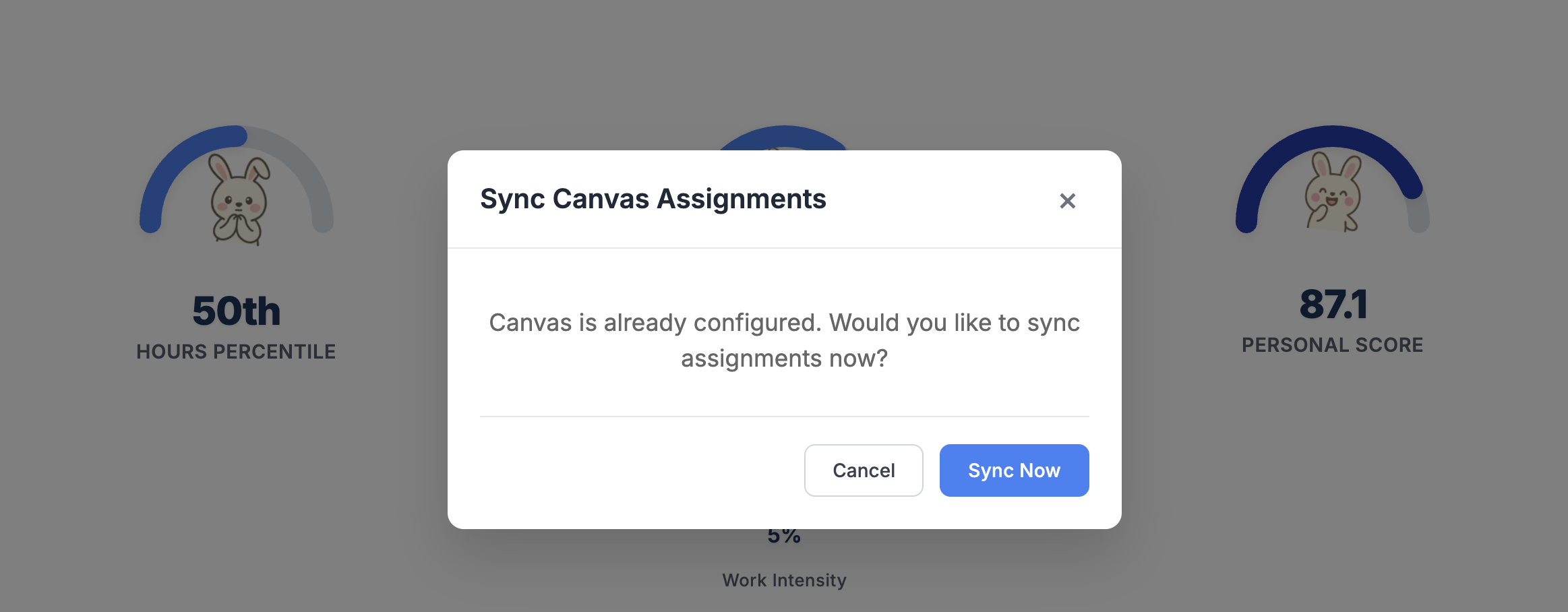Image resolution: width=1568 pixels, height=612 pixels.
Task: Select the shy bunny in Hours Percentile gauge
Action: tap(238, 199)
